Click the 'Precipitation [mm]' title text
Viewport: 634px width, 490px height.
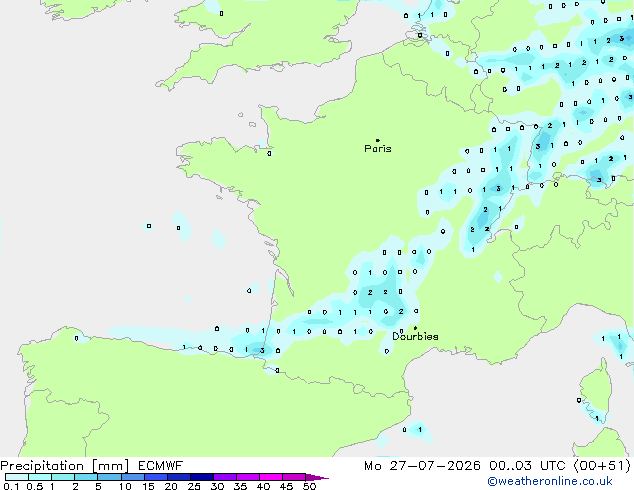[x=65, y=466]
